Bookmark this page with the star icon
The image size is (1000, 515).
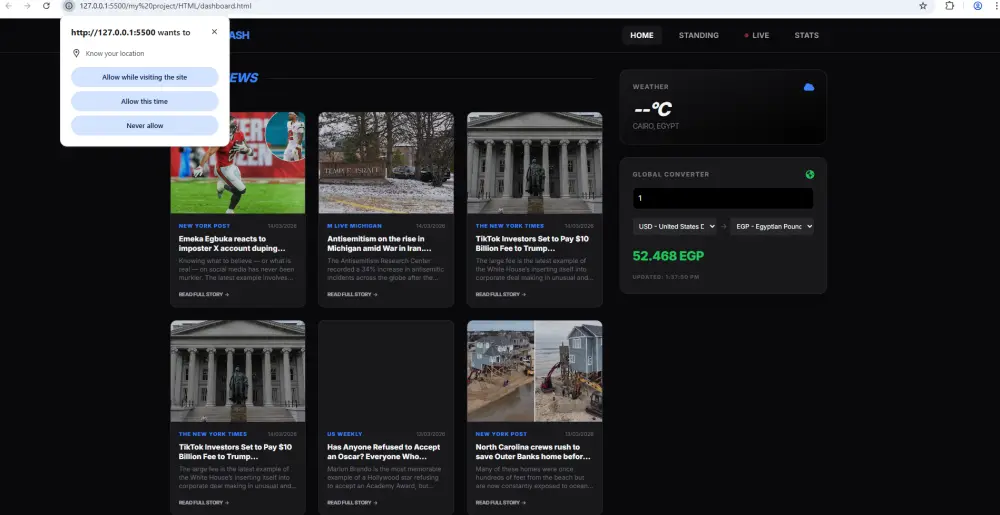pyautogui.click(x=923, y=6)
